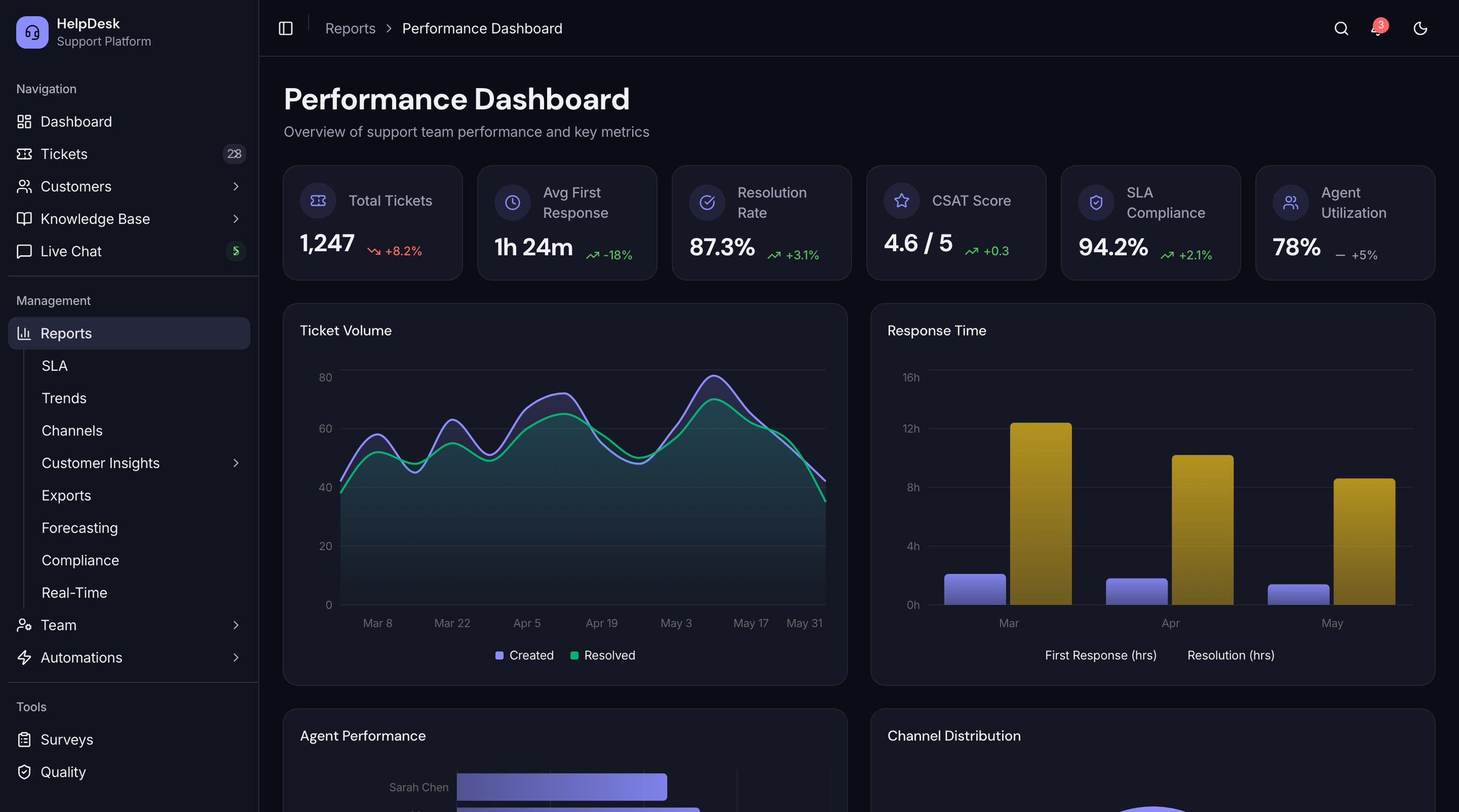The width and height of the screenshot is (1459, 812).
Task: Click the Agent Utilization users icon
Action: click(1290, 202)
